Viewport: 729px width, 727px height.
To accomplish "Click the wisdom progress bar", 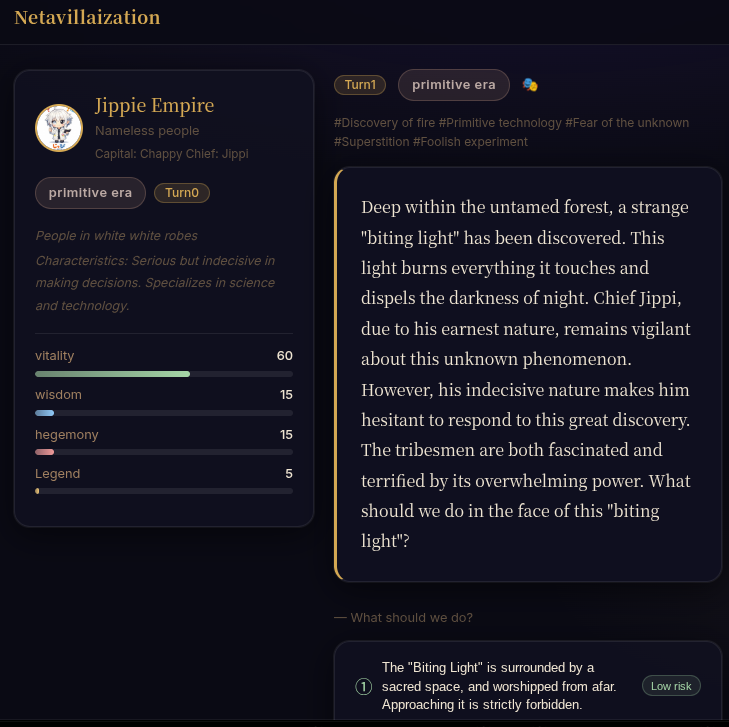I will (164, 413).
